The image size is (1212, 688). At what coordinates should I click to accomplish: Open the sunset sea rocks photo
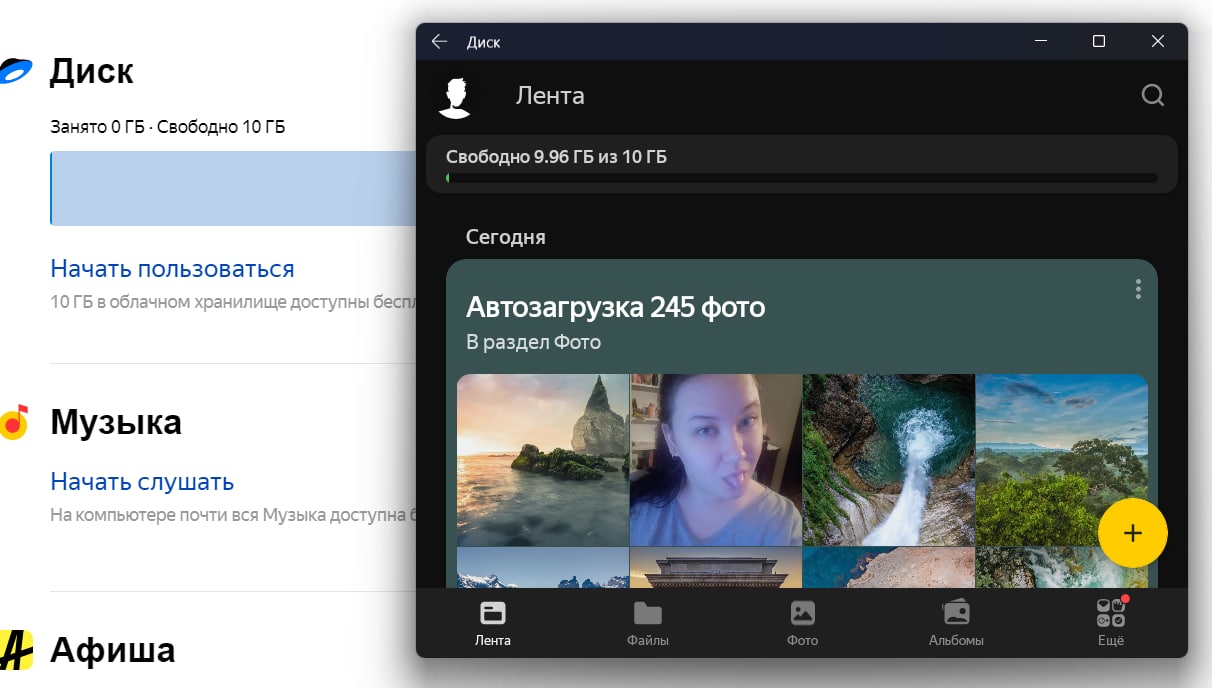pos(543,460)
